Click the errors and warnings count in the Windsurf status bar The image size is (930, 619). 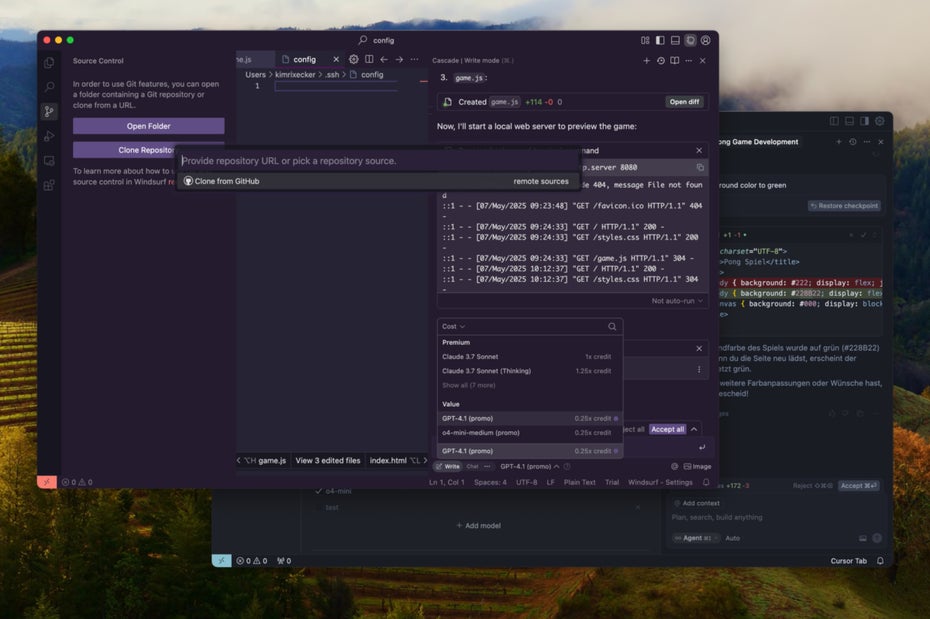pos(77,482)
